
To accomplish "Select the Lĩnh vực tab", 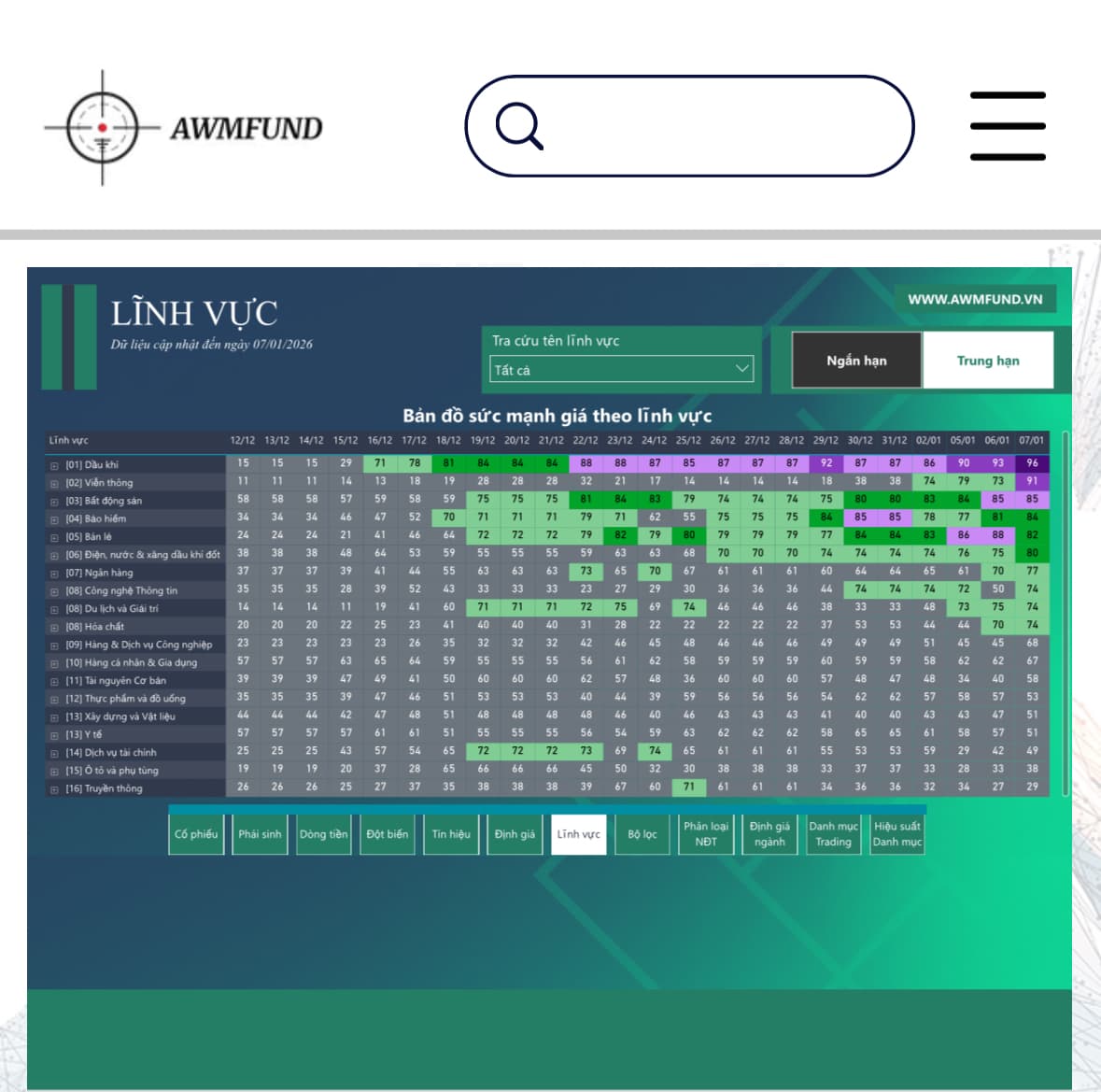I will pyautogui.click(x=579, y=834).
